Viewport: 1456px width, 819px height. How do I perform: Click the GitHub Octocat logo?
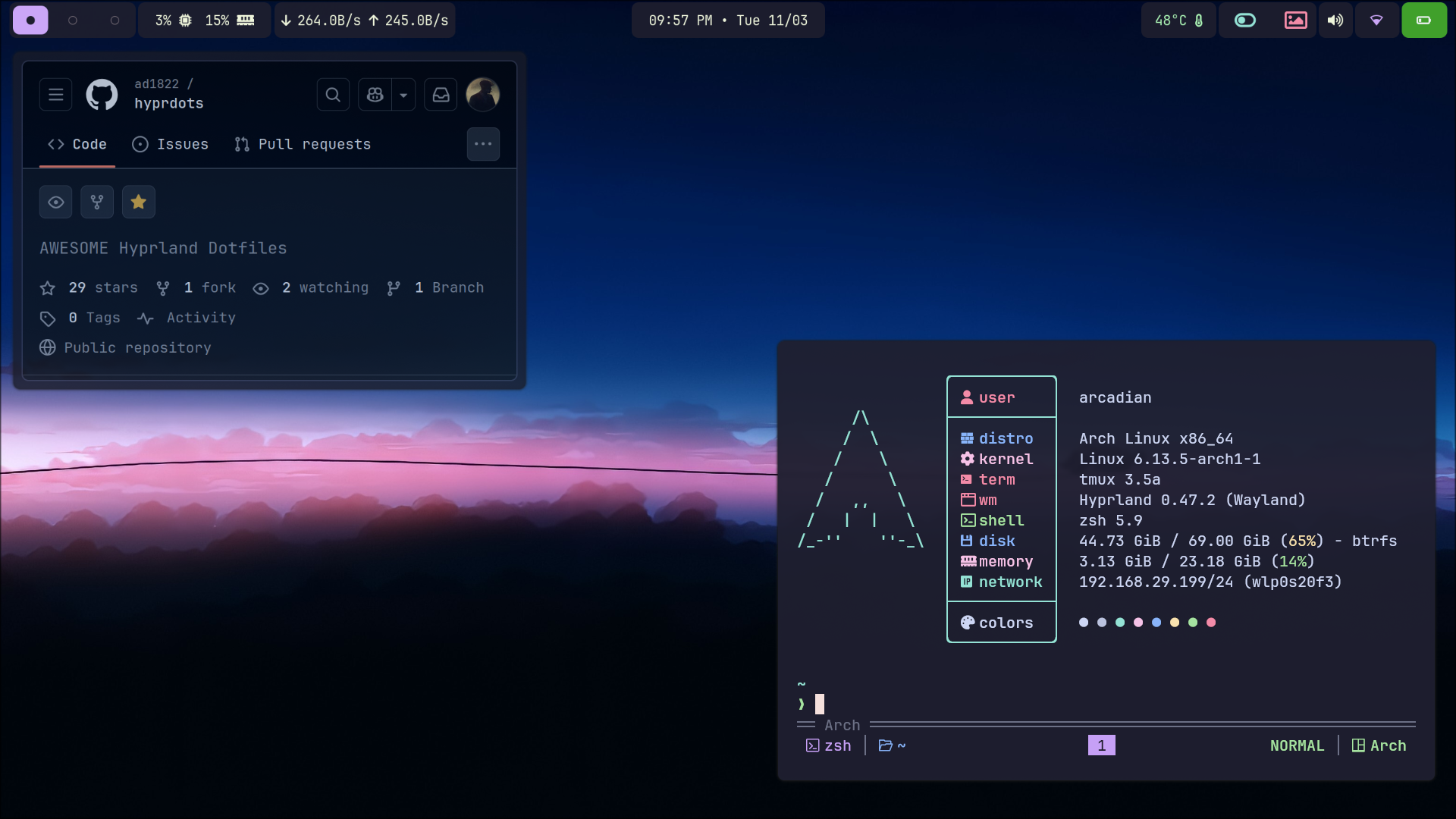102,95
